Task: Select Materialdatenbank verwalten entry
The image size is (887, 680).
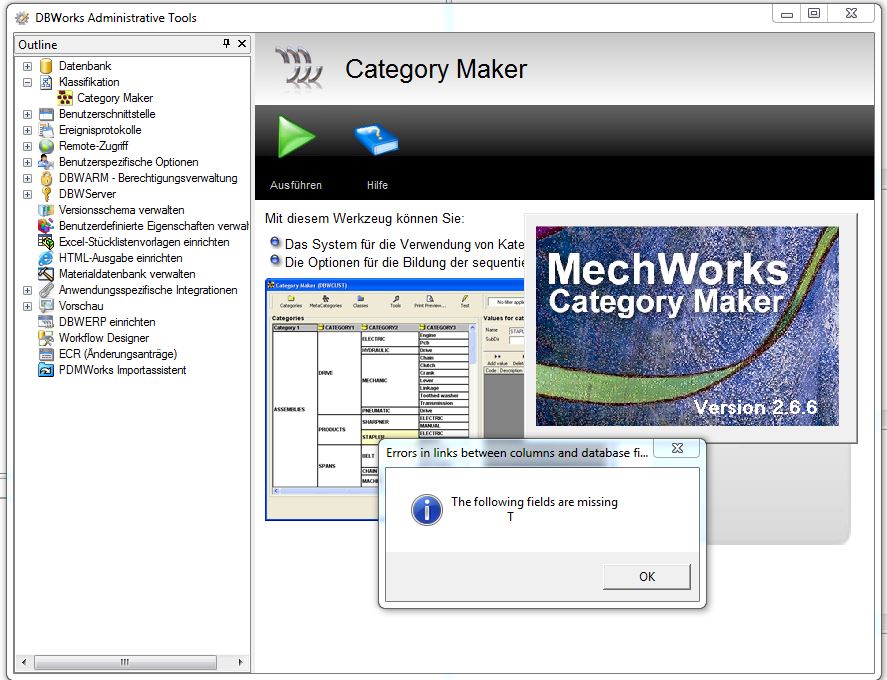Action: coord(127,274)
